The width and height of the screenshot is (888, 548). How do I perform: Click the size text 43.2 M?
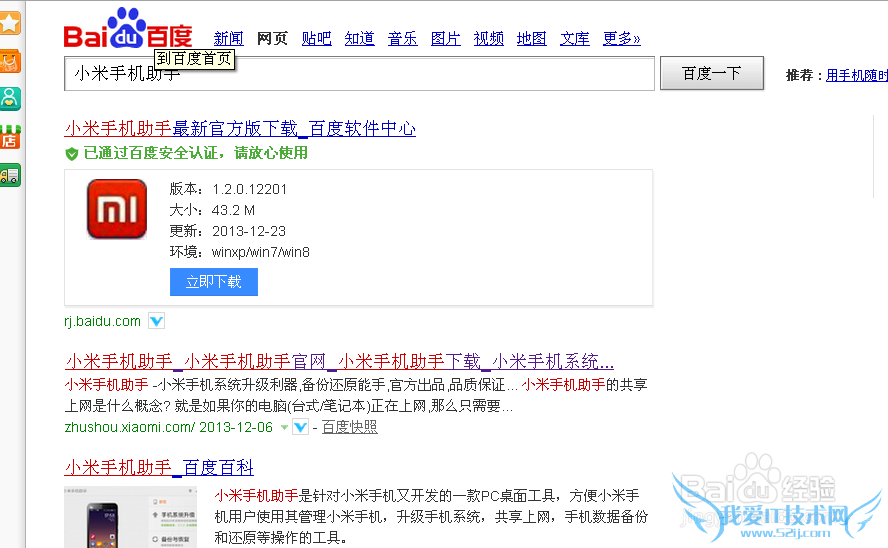[233, 211]
